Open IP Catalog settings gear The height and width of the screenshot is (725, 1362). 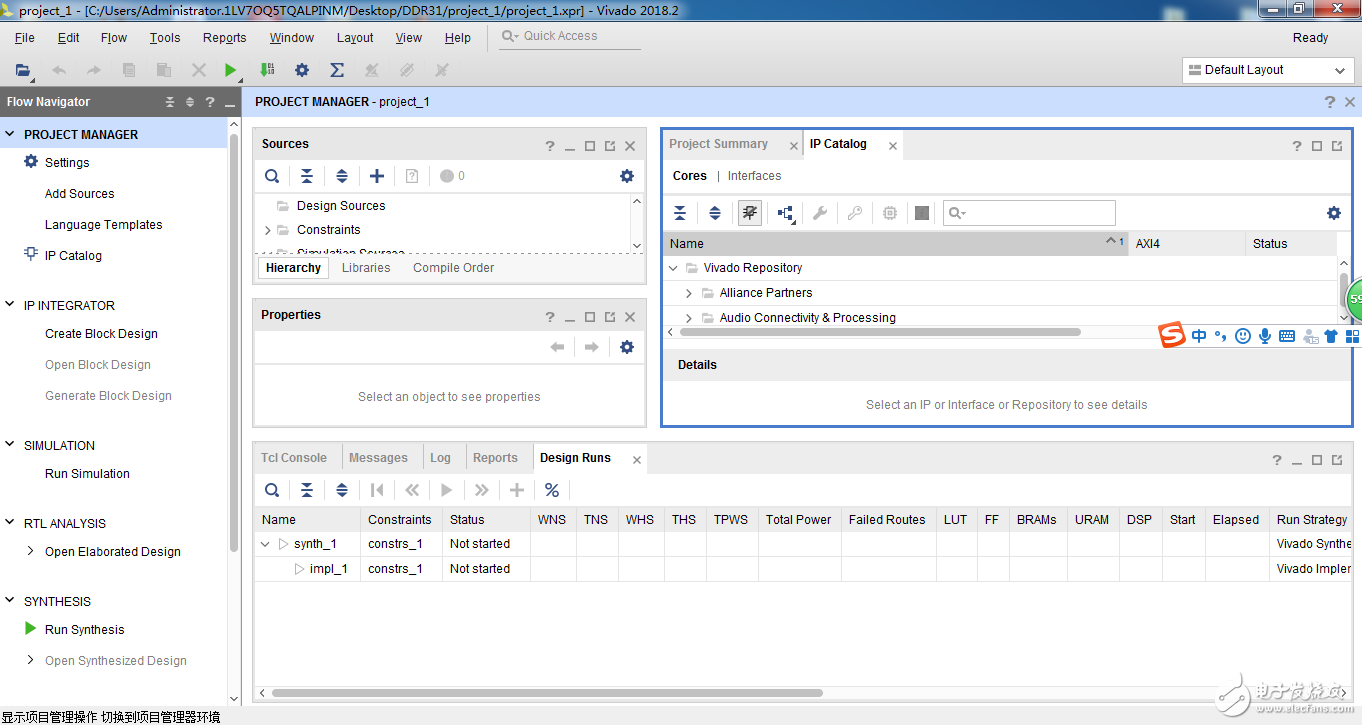[1334, 213]
